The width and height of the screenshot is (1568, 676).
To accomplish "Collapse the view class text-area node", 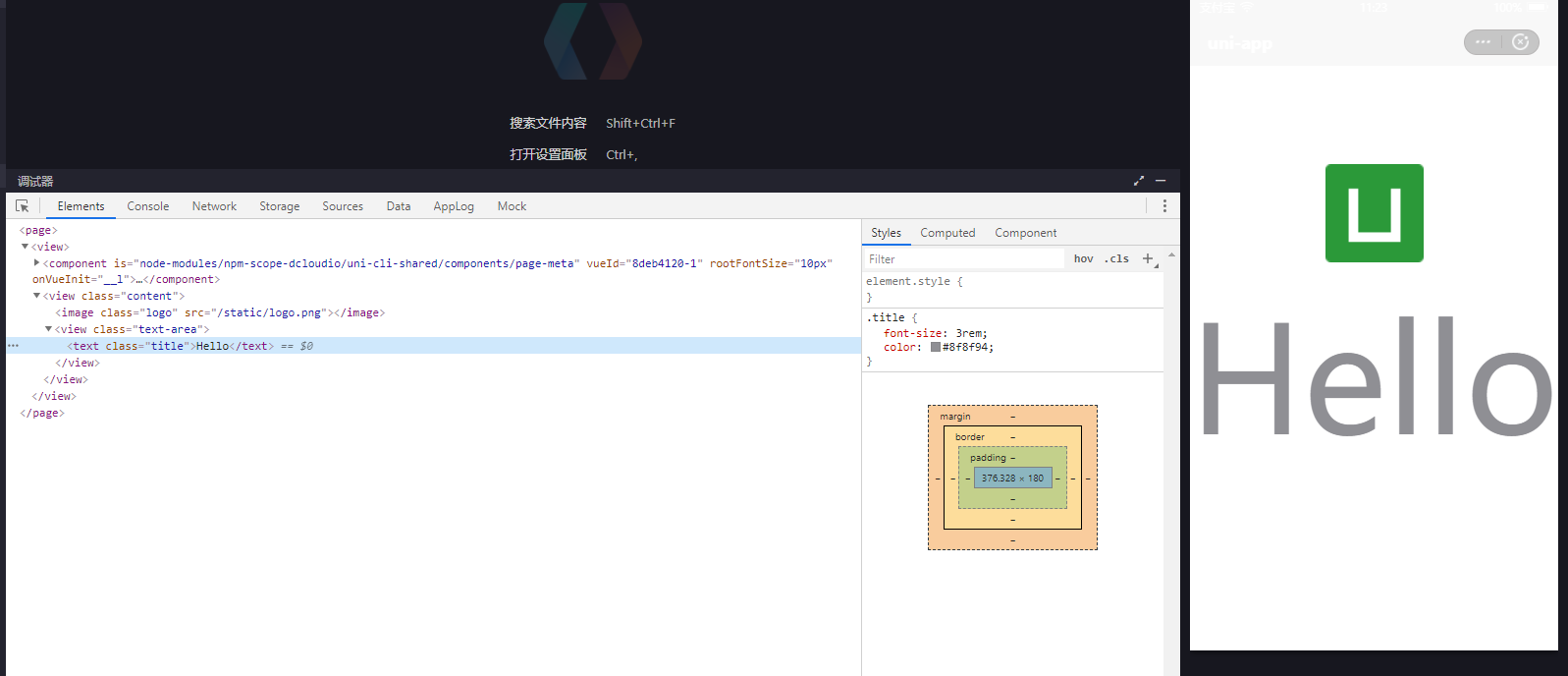I will point(49,329).
